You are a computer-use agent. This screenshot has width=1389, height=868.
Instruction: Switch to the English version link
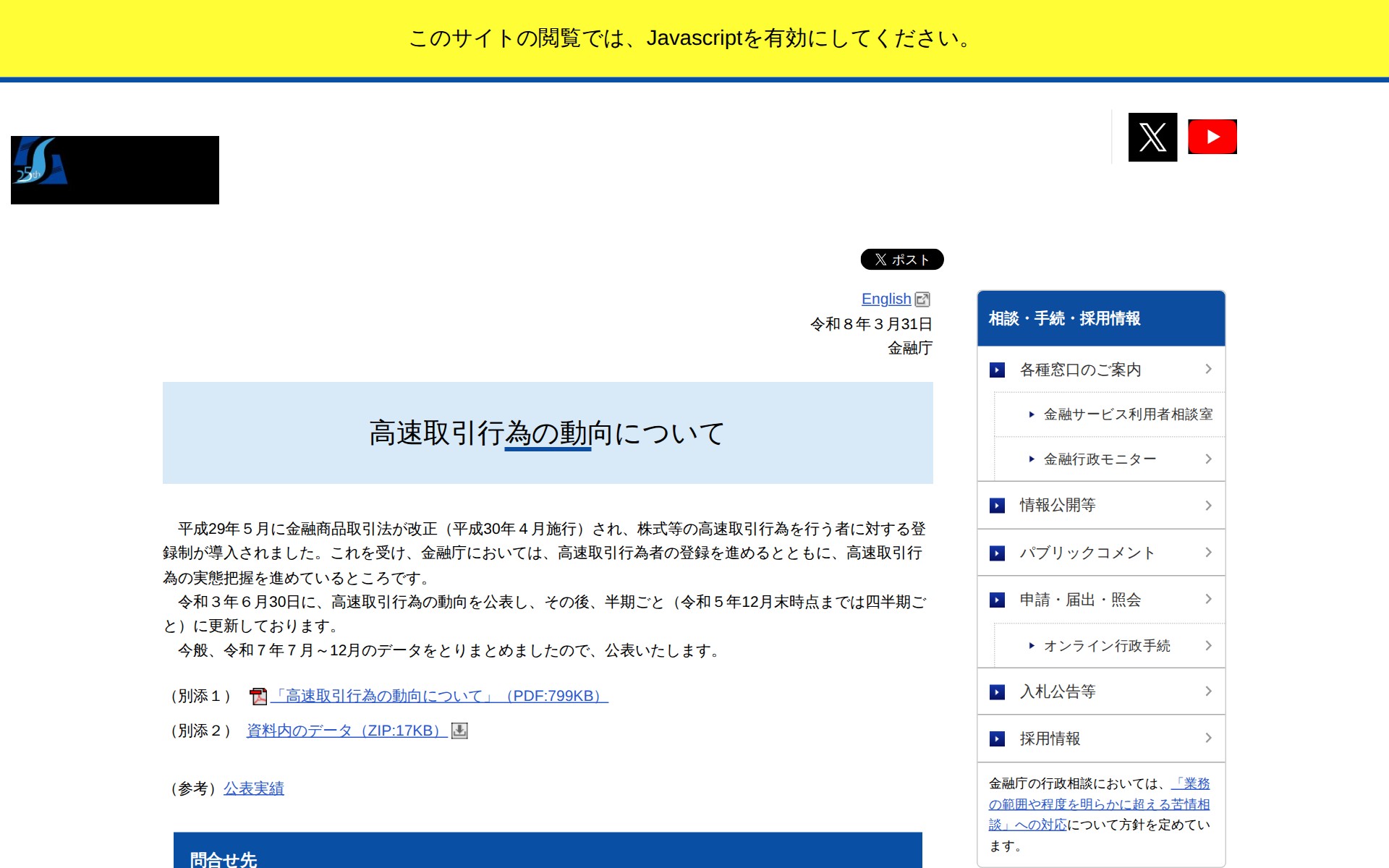click(x=885, y=299)
